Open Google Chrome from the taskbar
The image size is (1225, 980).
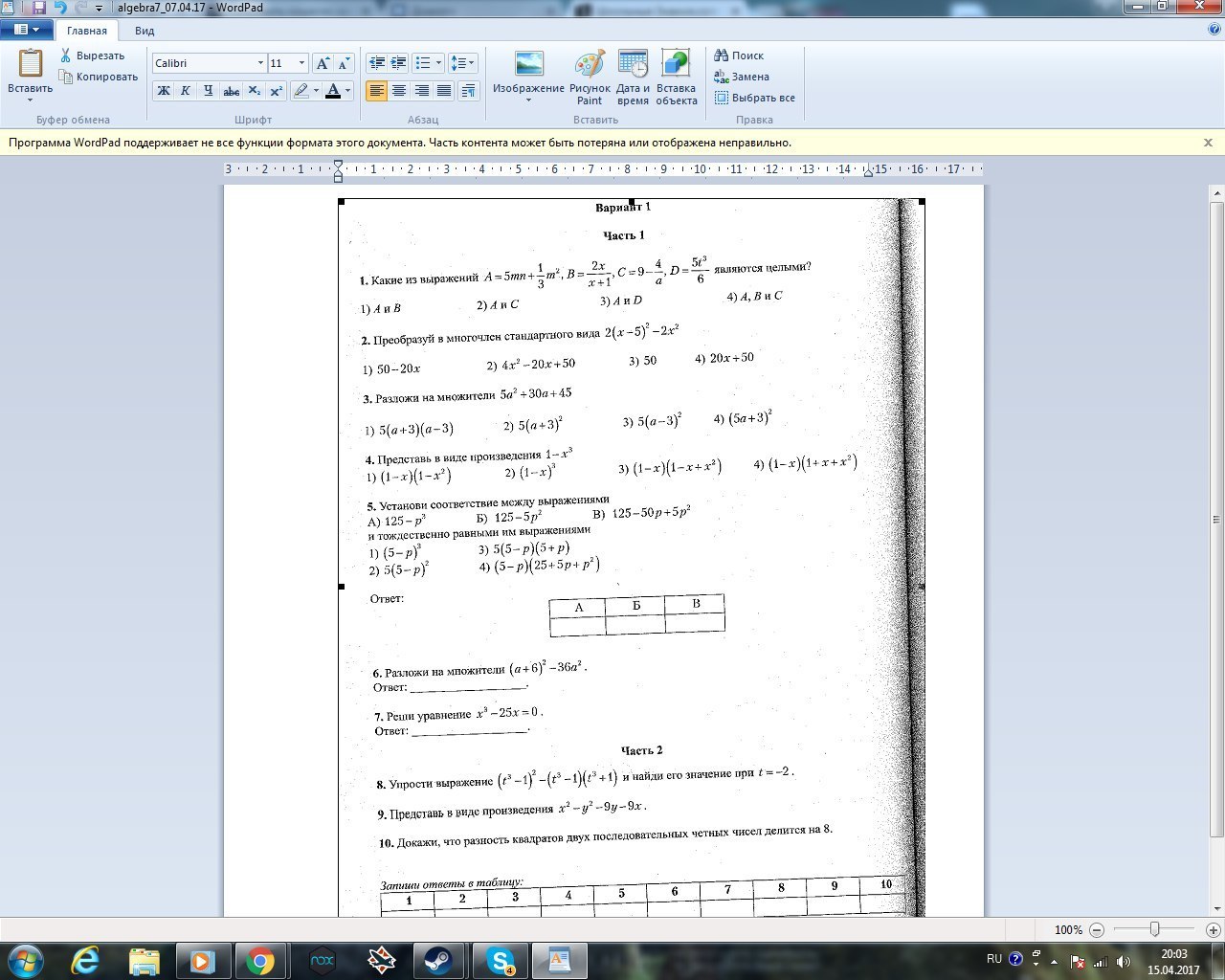coord(260,960)
